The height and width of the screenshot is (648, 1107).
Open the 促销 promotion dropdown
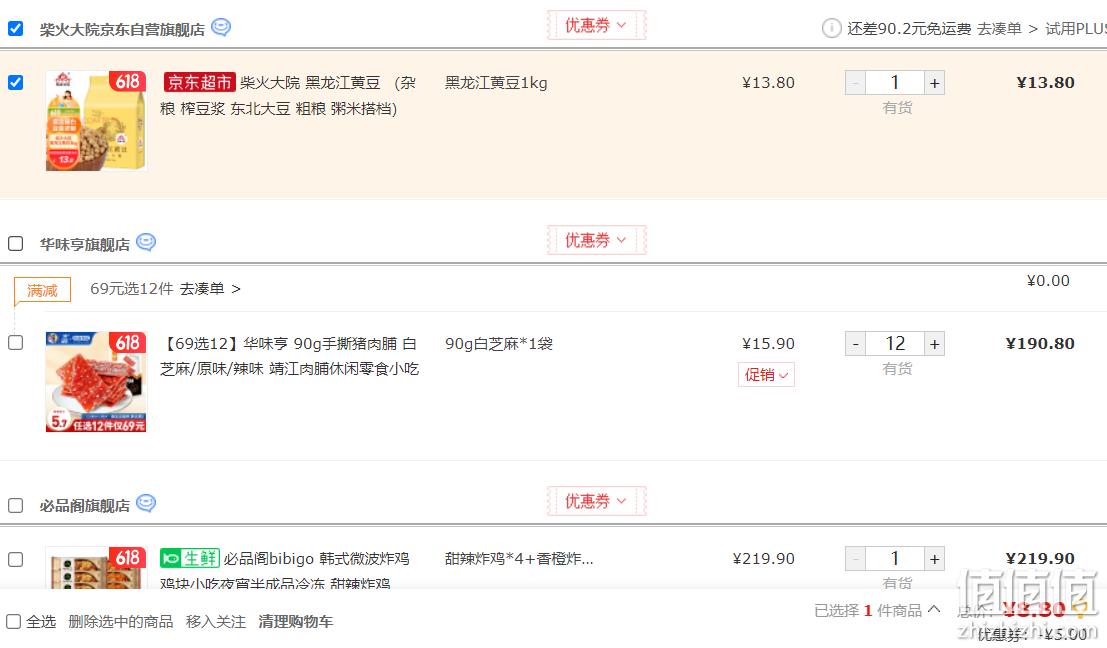(x=766, y=375)
